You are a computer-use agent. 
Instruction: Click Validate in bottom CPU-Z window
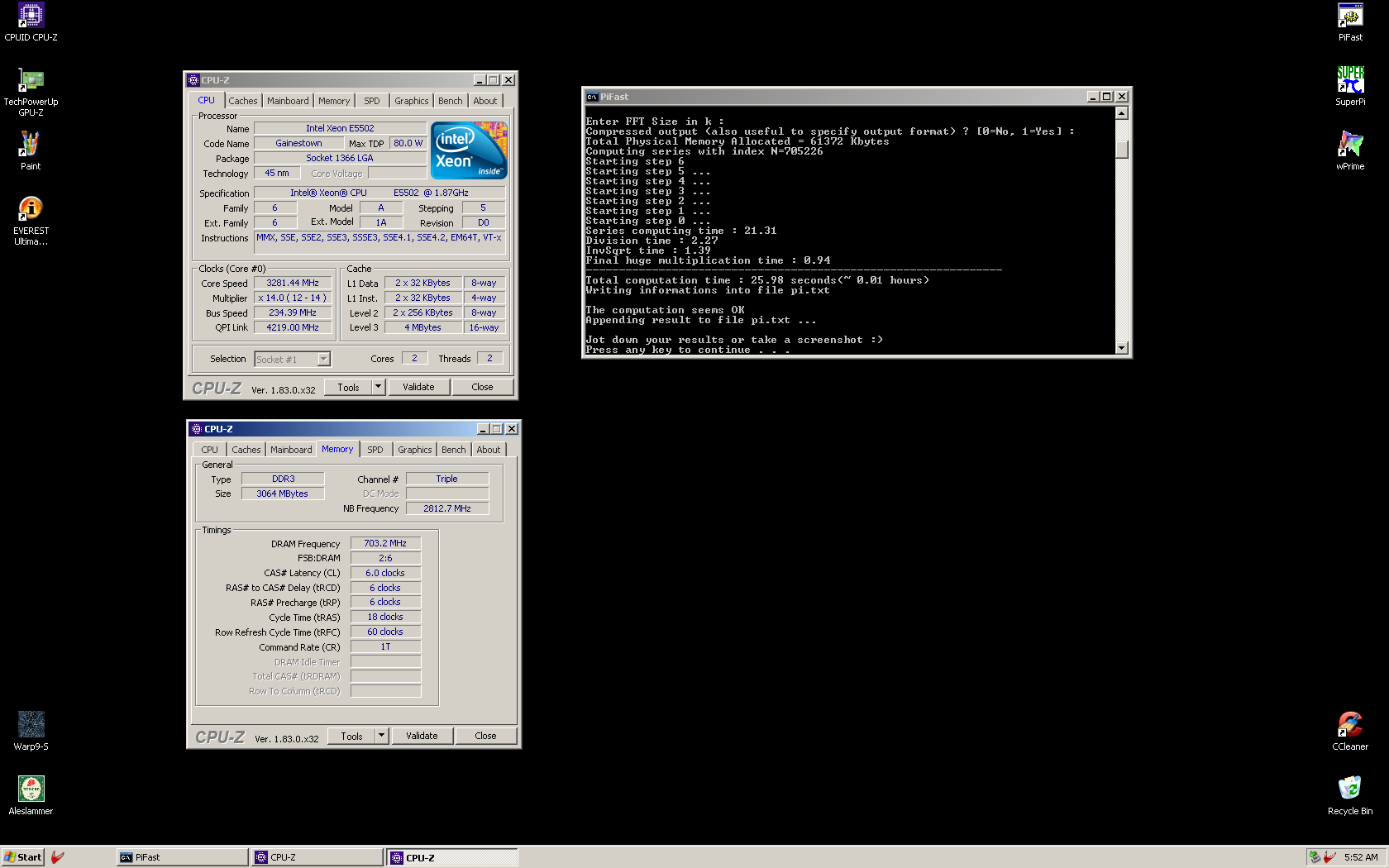tap(422, 736)
